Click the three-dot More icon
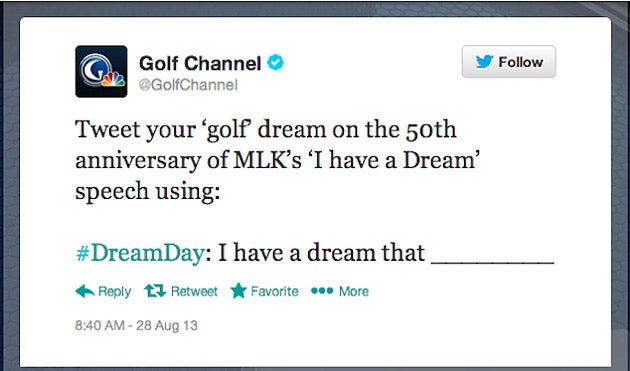Screen dimensions: 630x371 [322, 290]
